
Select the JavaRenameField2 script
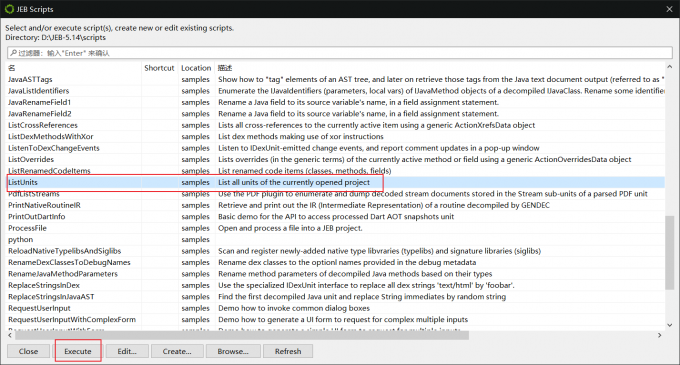pyautogui.click(x=39, y=114)
